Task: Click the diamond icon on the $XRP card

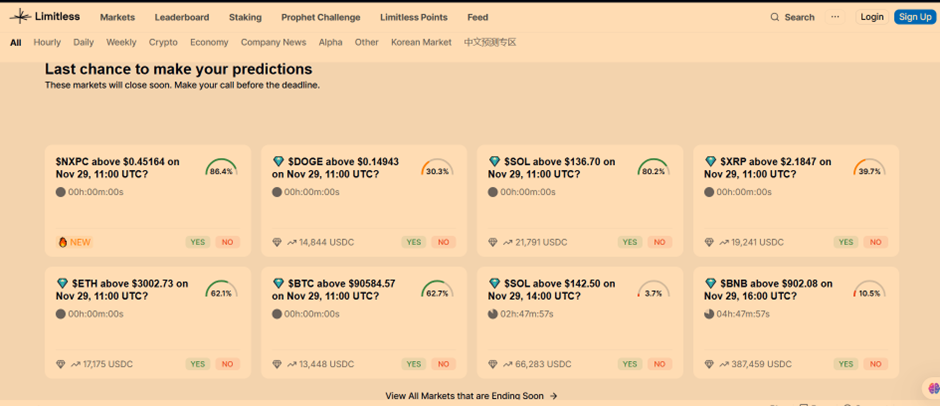Action: (710, 162)
